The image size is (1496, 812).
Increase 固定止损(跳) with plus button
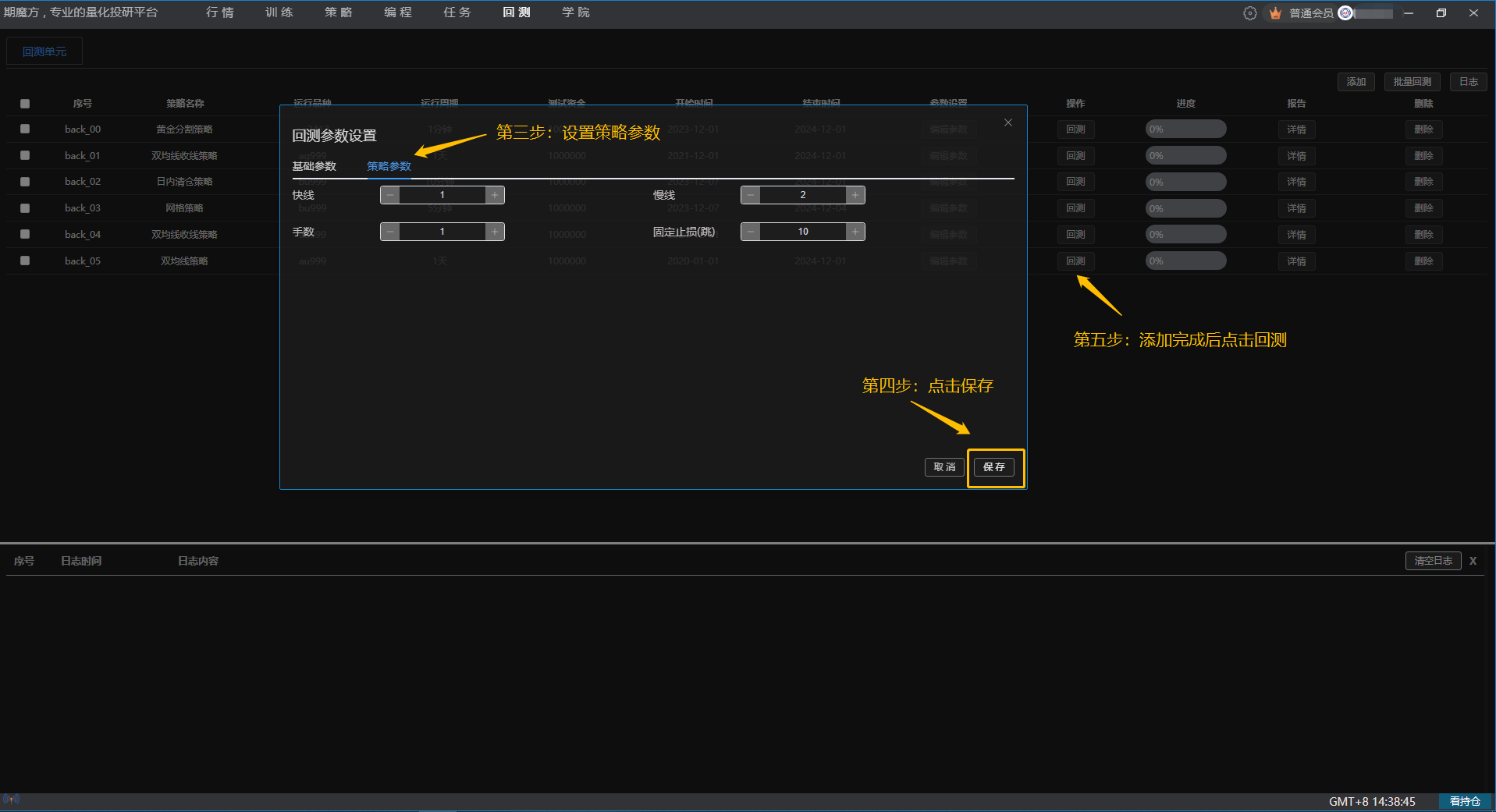pos(855,232)
